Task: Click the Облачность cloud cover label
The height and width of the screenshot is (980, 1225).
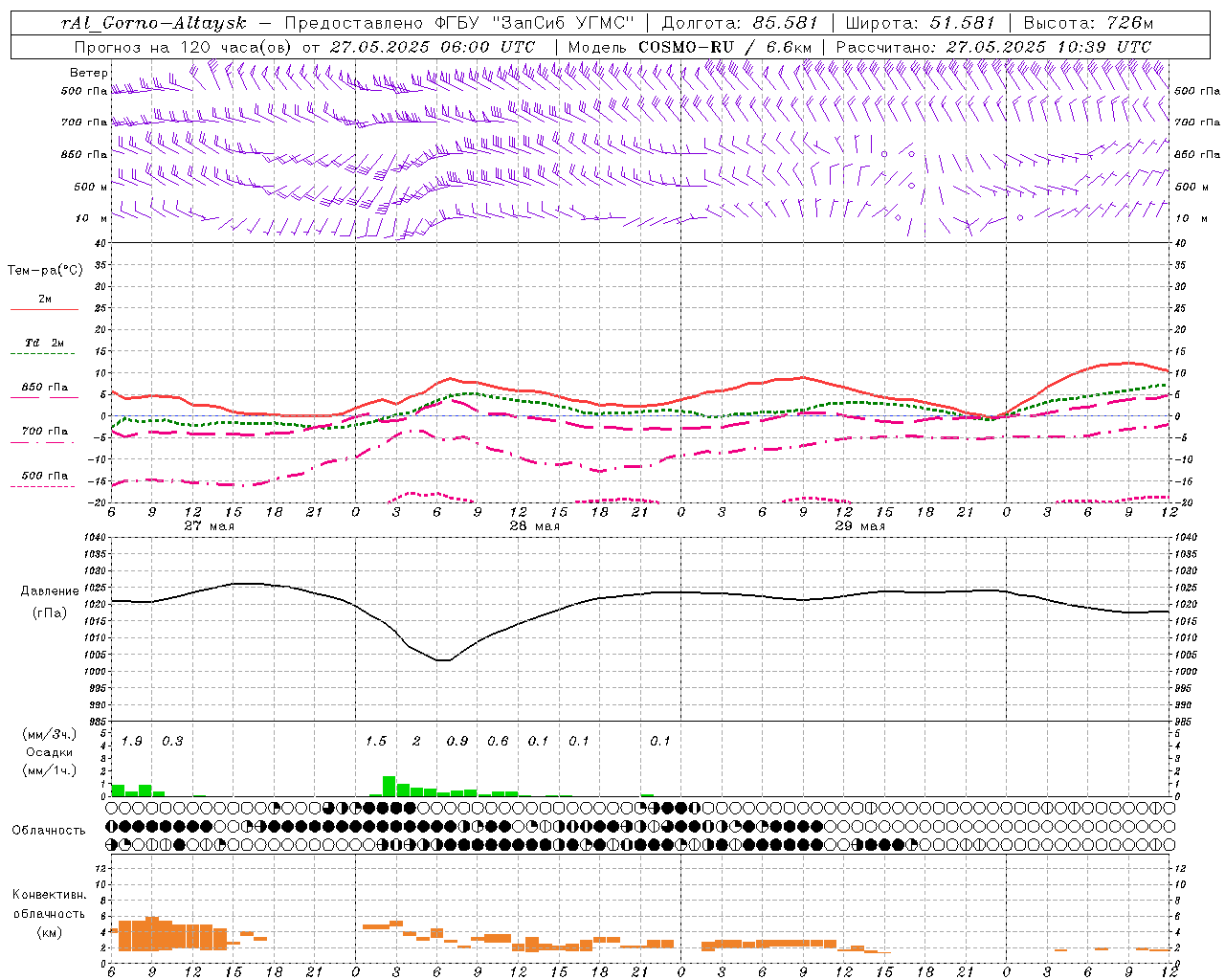Action: pyautogui.click(x=49, y=830)
